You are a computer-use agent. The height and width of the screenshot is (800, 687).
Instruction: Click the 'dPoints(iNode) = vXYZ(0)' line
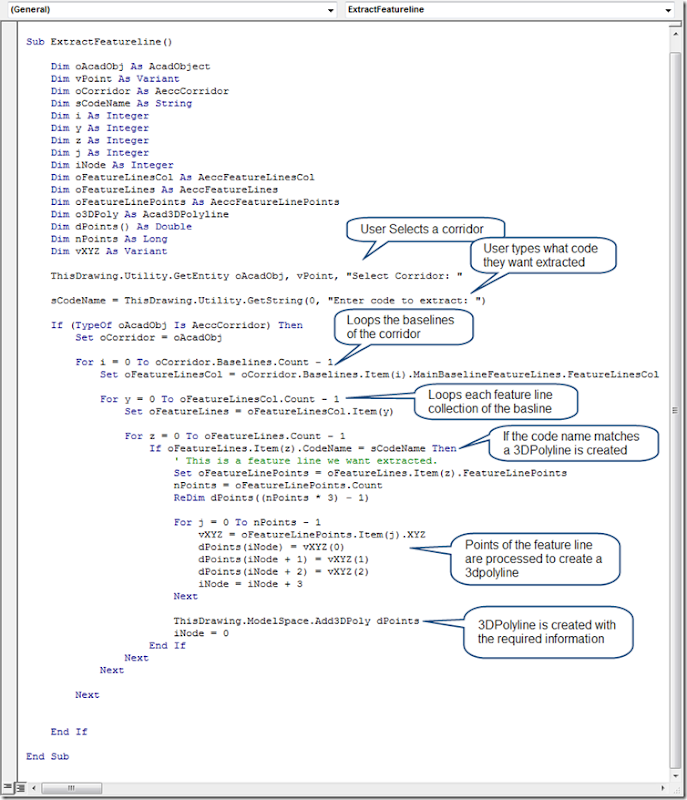click(x=271, y=546)
